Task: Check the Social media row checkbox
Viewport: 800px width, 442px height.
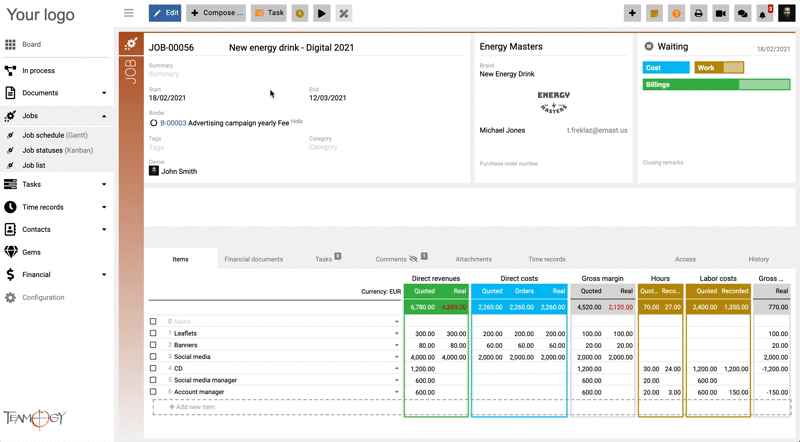Action: point(153,356)
